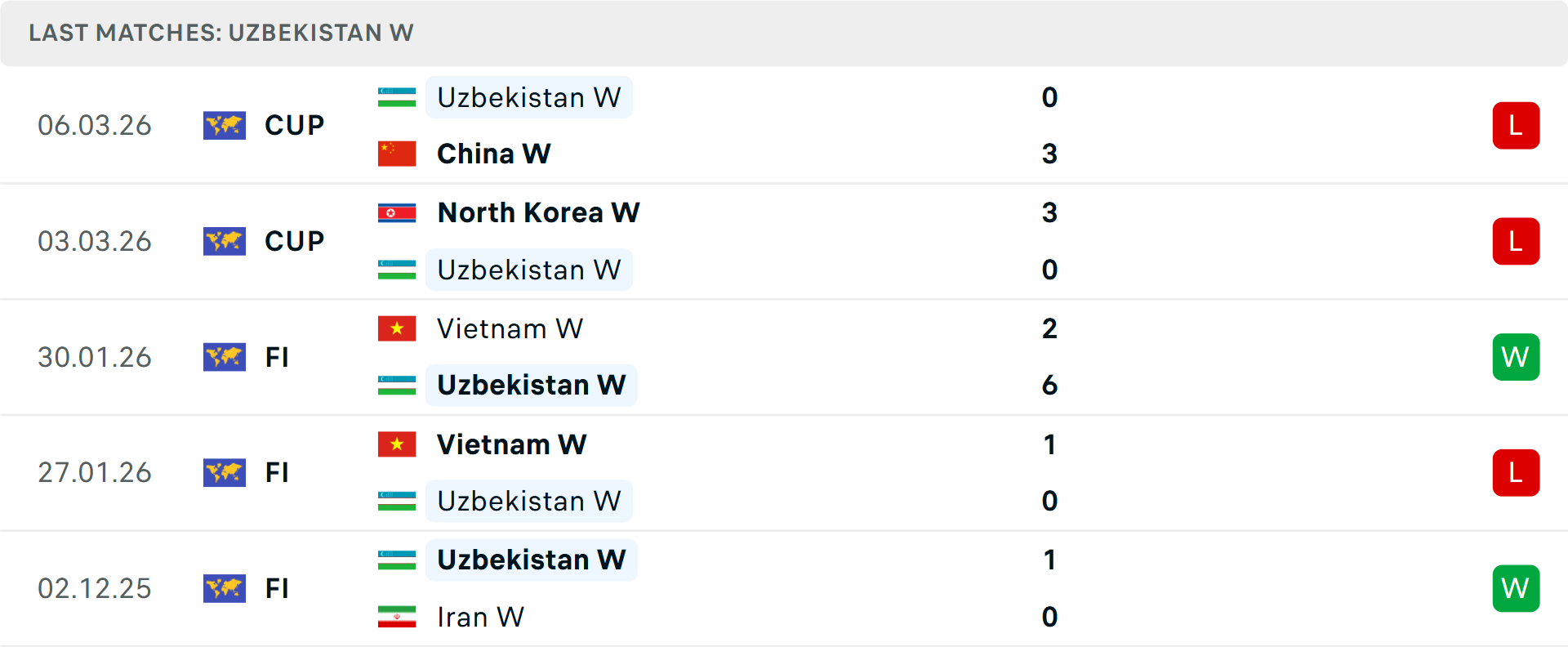Viewport: 1568px width, 647px height.
Task: Click the 27.01.26 match date
Action: point(95,473)
